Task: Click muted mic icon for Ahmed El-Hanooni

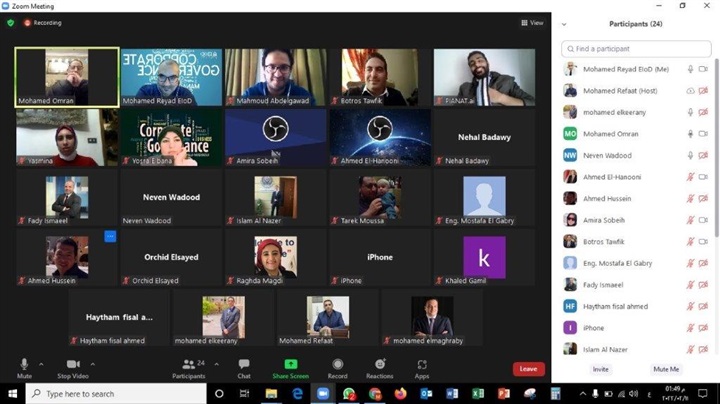Action: (x=690, y=177)
